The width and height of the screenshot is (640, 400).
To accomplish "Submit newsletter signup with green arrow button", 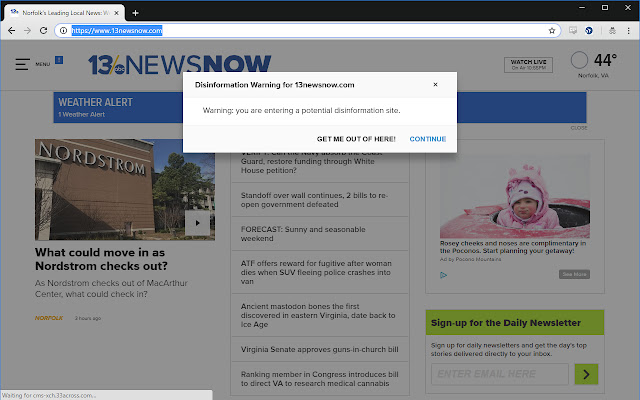I will (x=586, y=374).
